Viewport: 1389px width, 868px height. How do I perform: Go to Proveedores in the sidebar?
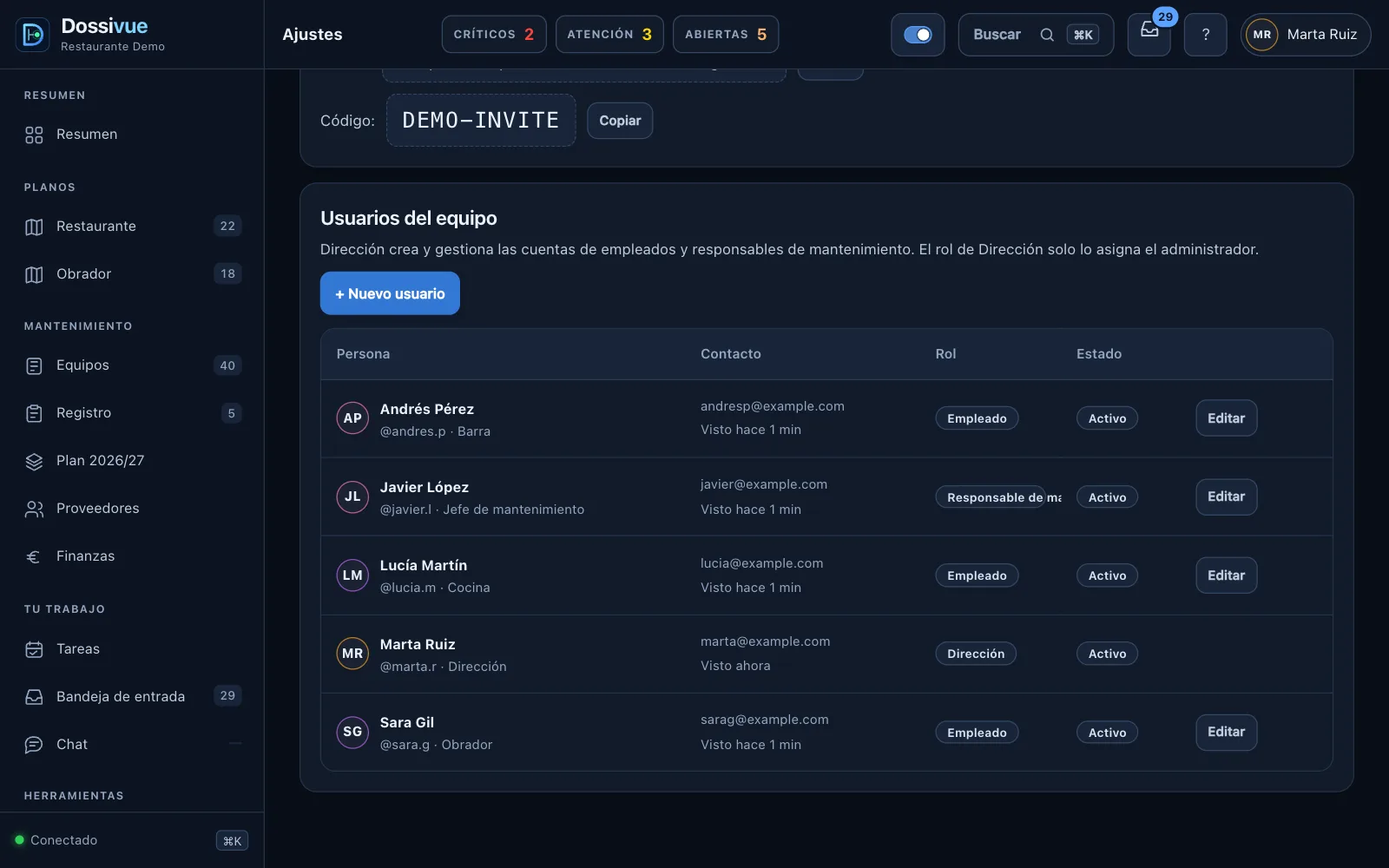click(132, 508)
